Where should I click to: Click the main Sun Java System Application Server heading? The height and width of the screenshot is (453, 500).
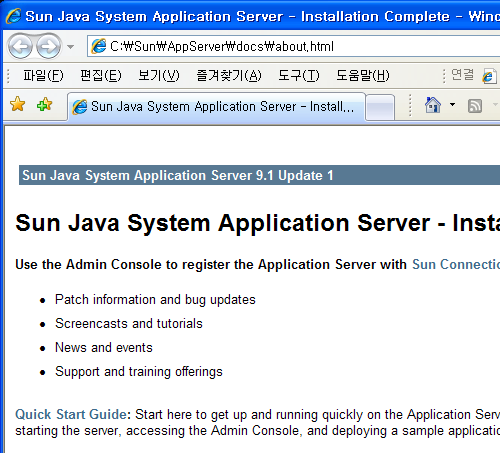(x=258, y=223)
